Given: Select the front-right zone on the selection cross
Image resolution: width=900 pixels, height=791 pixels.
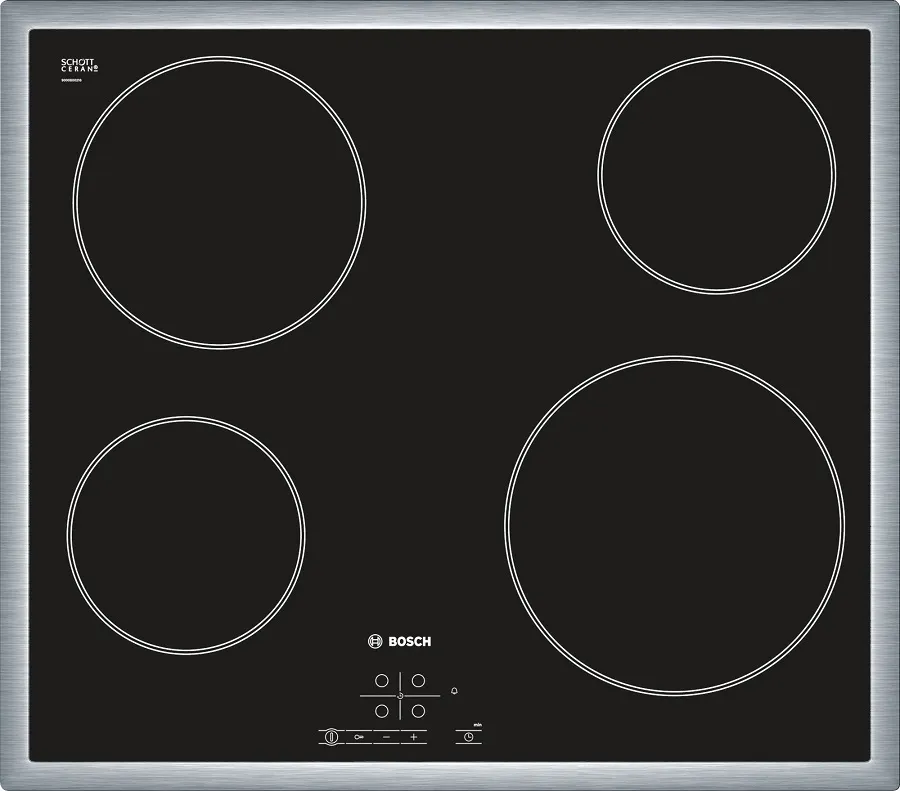Looking at the screenshot, I should click(418, 710).
